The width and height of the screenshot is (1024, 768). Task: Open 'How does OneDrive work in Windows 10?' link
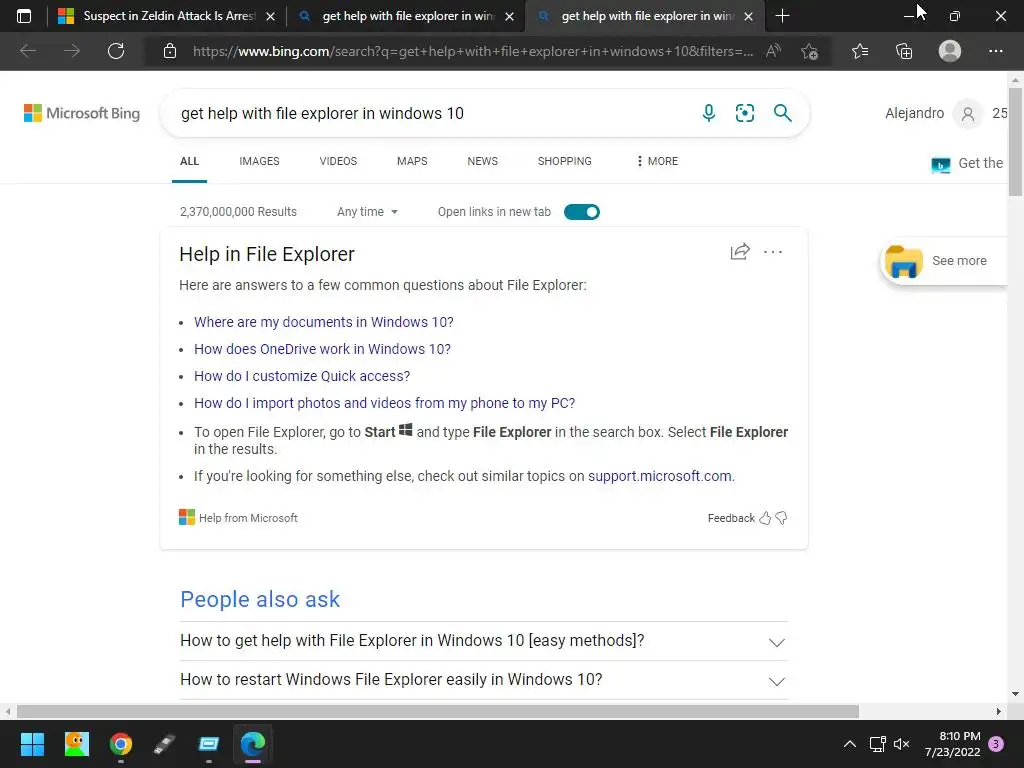[x=323, y=349]
